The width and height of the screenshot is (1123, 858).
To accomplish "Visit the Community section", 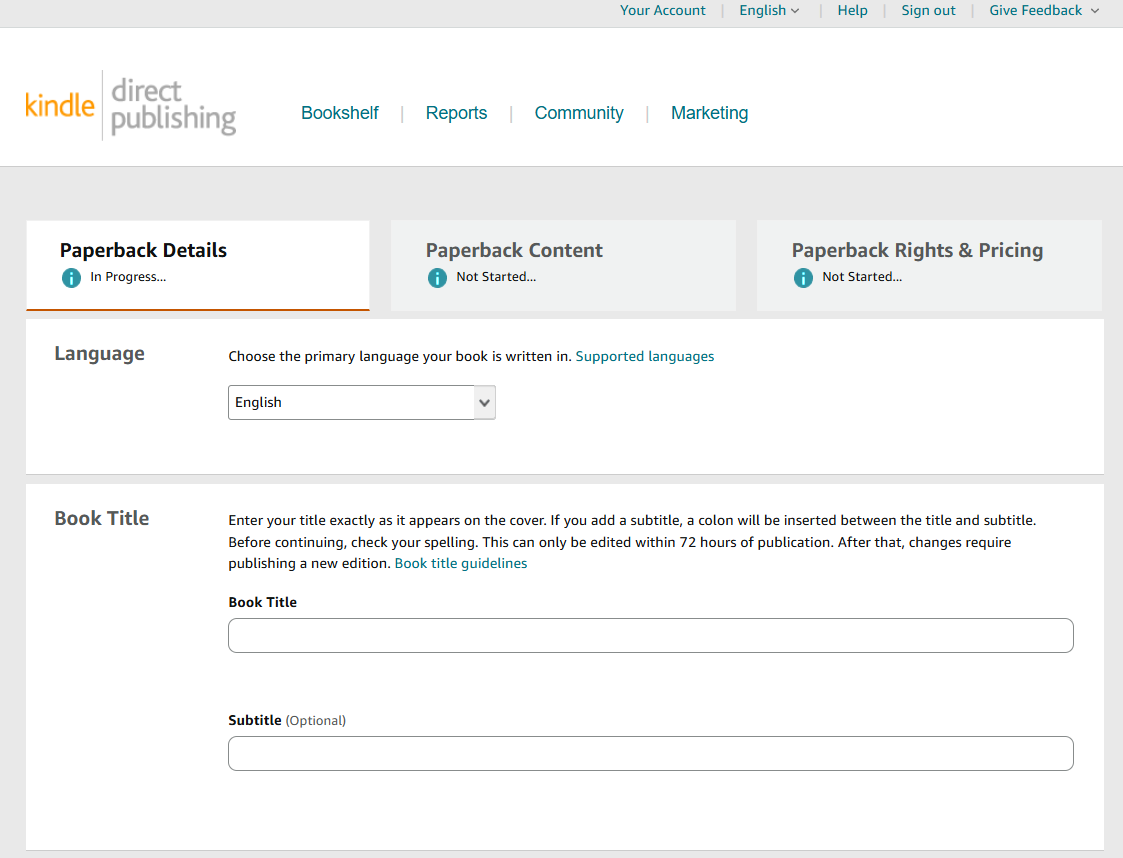I will 579,113.
